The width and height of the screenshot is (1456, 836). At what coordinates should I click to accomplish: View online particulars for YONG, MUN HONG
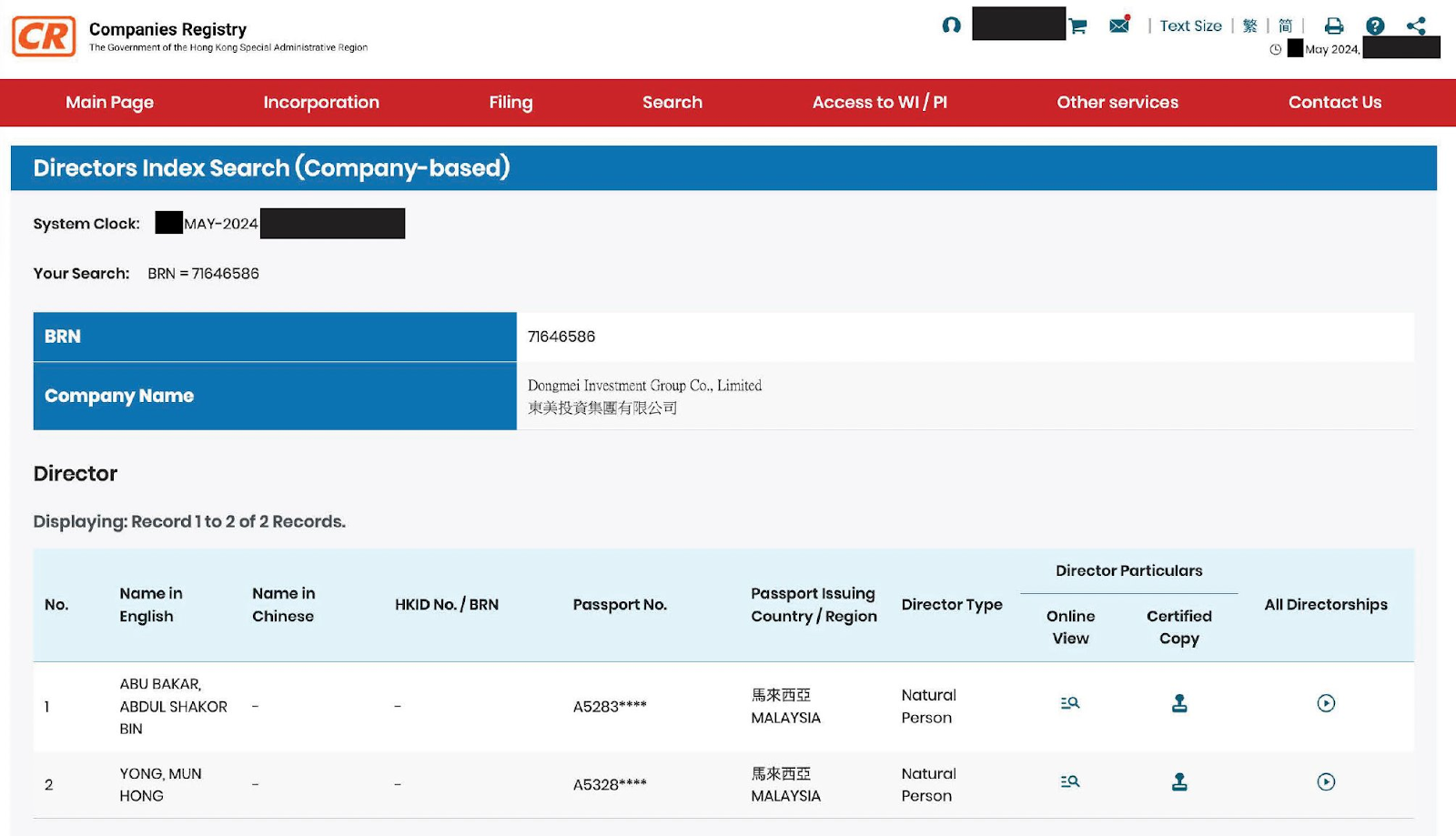tap(1070, 781)
